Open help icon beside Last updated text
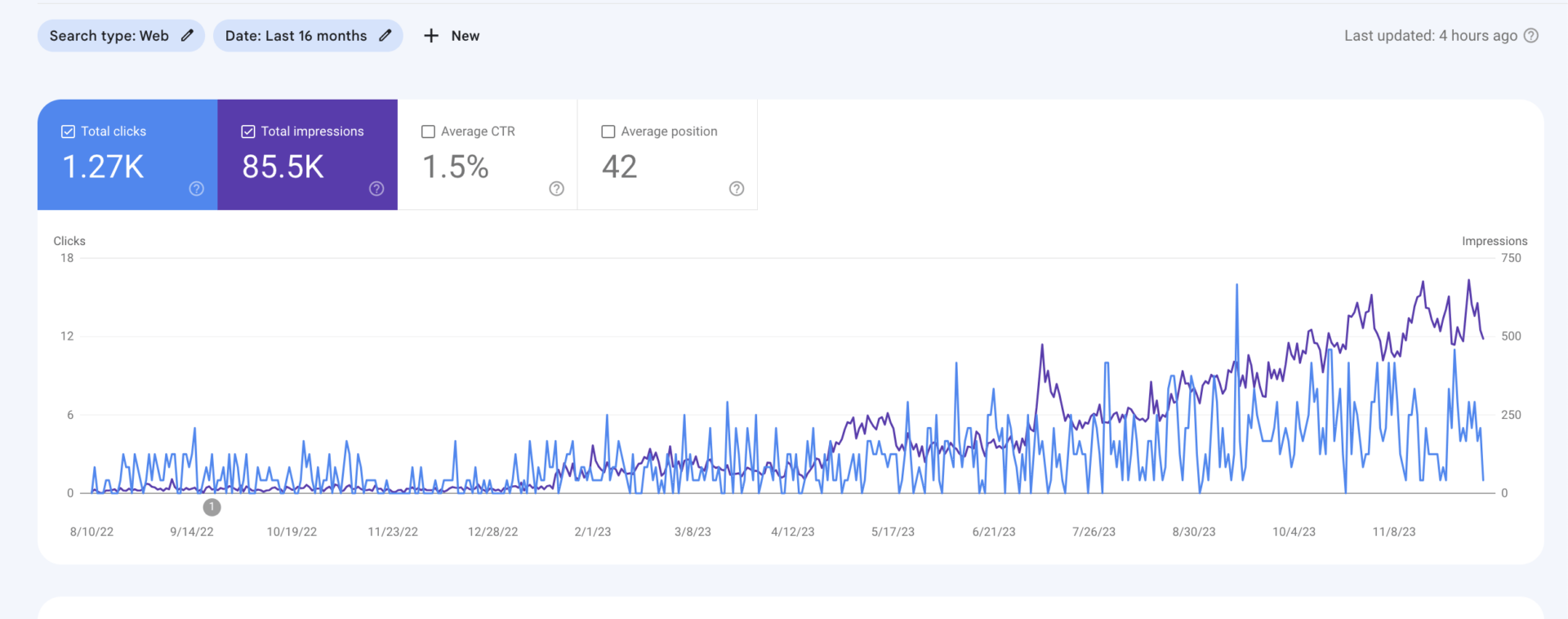Image resolution: width=1568 pixels, height=619 pixels. 1531,36
